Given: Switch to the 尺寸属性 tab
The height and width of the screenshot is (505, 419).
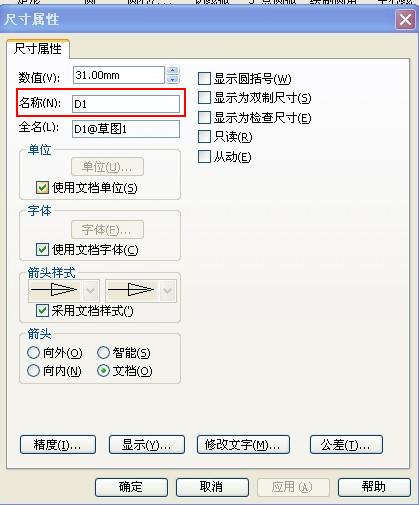Looking at the screenshot, I should [x=38, y=49].
